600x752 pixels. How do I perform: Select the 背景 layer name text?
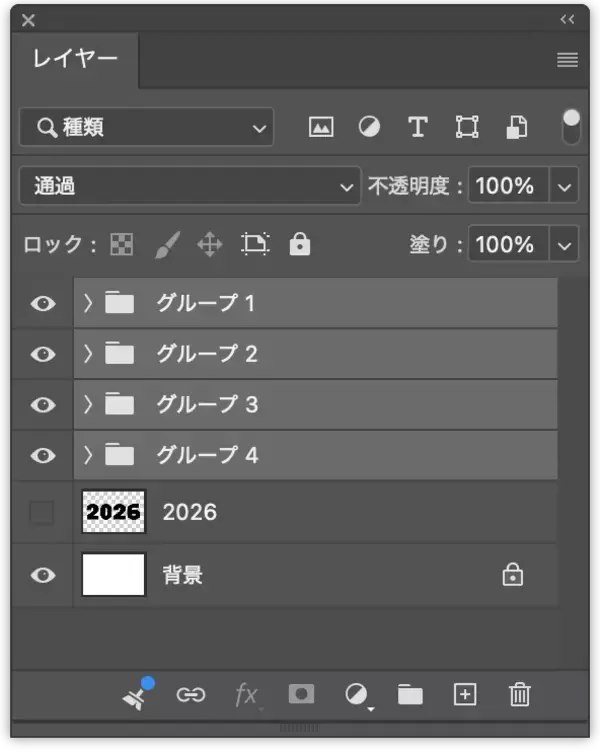pyautogui.click(x=183, y=575)
